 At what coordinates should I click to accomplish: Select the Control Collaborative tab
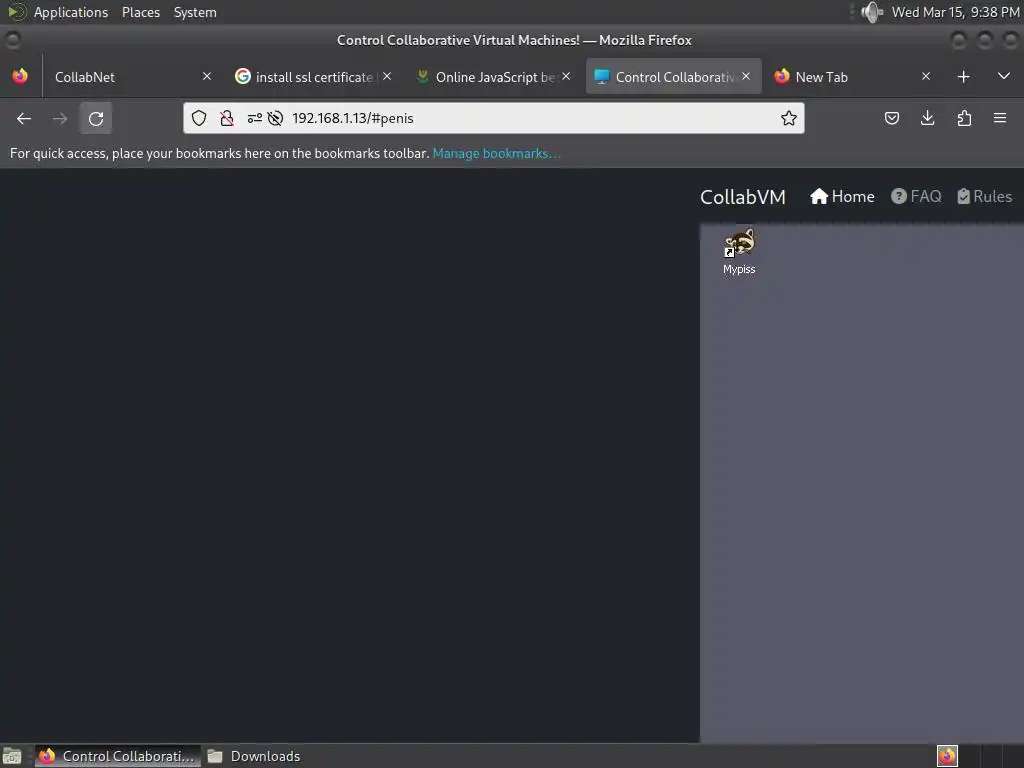(673, 77)
